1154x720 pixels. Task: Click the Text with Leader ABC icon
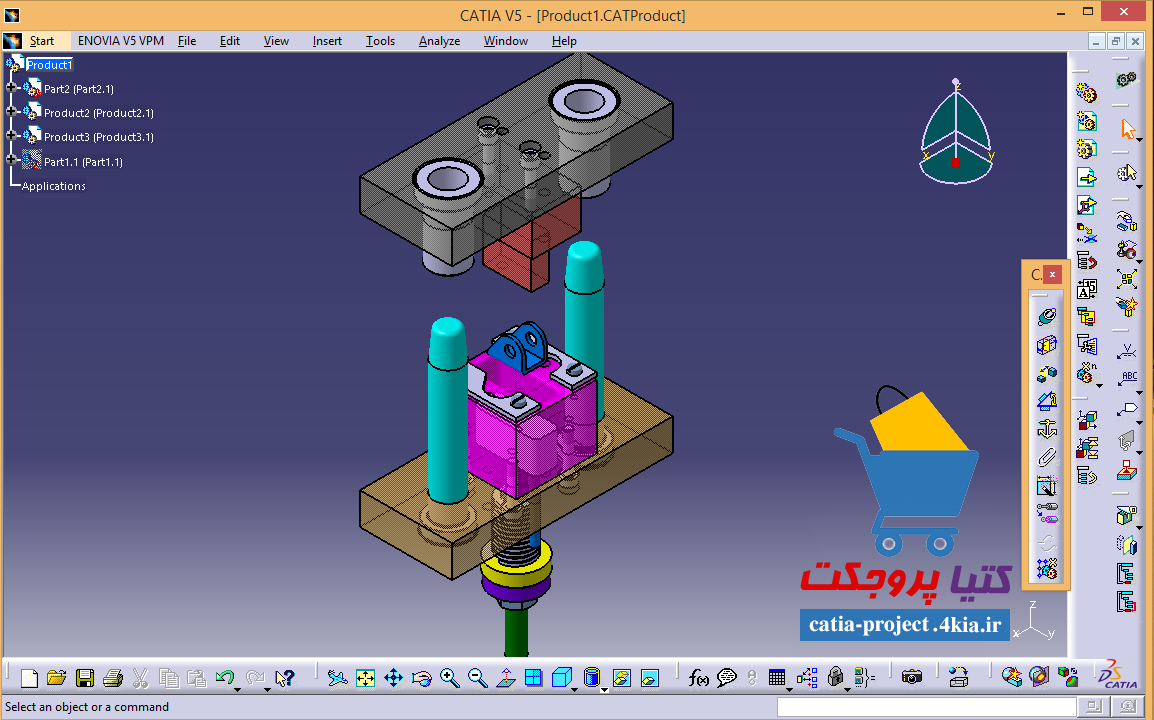point(1129,378)
